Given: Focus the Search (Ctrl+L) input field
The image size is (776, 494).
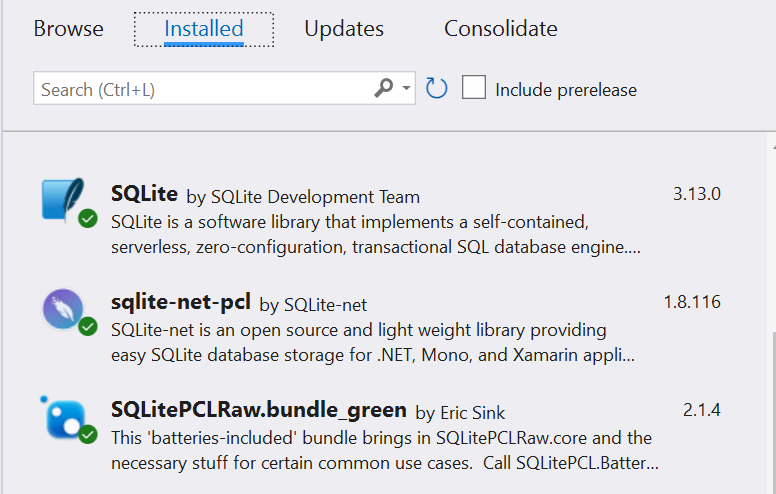Looking at the screenshot, I should 200,89.
